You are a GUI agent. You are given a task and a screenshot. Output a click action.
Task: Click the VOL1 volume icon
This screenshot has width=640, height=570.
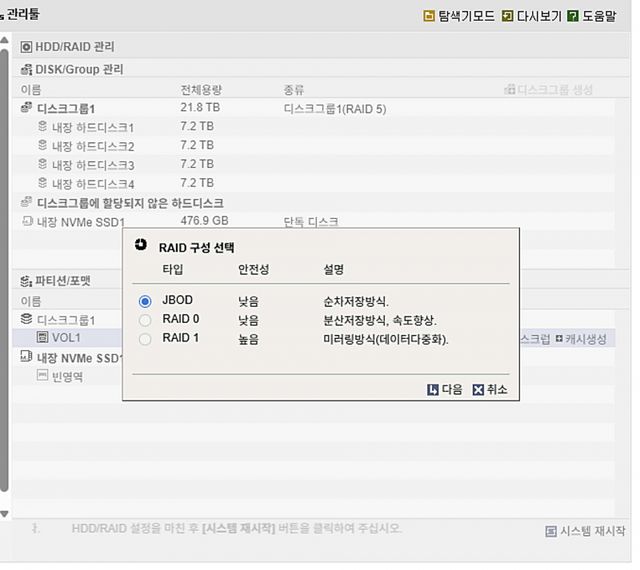[x=43, y=338]
